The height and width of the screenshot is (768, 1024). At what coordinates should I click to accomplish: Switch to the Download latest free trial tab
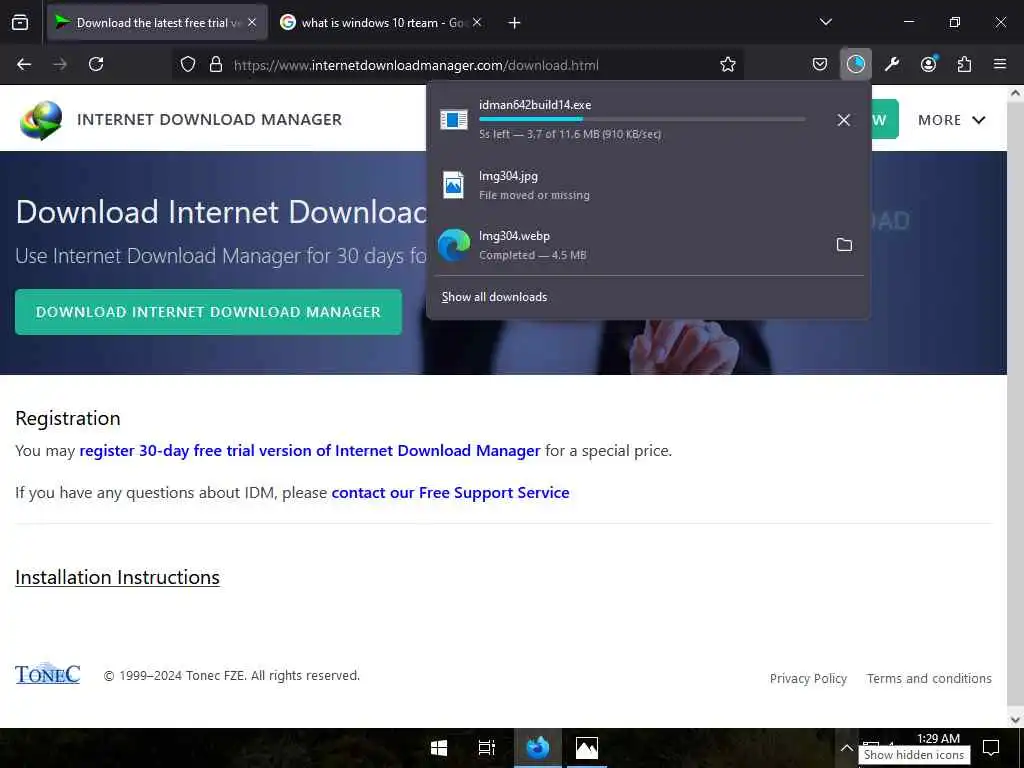[157, 23]
